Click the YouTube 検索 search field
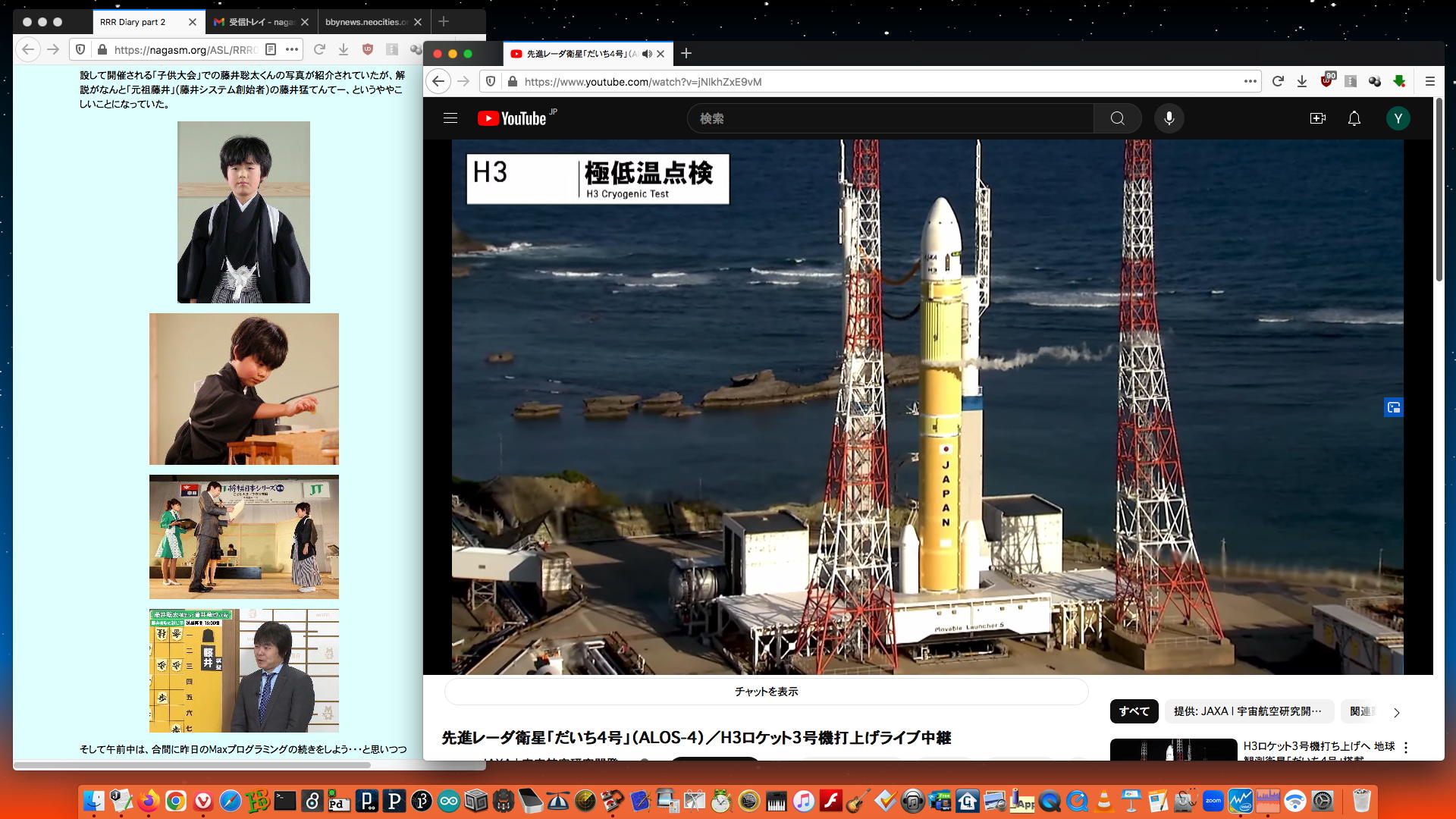Image resolution: width=1456 pixels, height=819 pixels. pyautogui.click(x=887, y=118)
